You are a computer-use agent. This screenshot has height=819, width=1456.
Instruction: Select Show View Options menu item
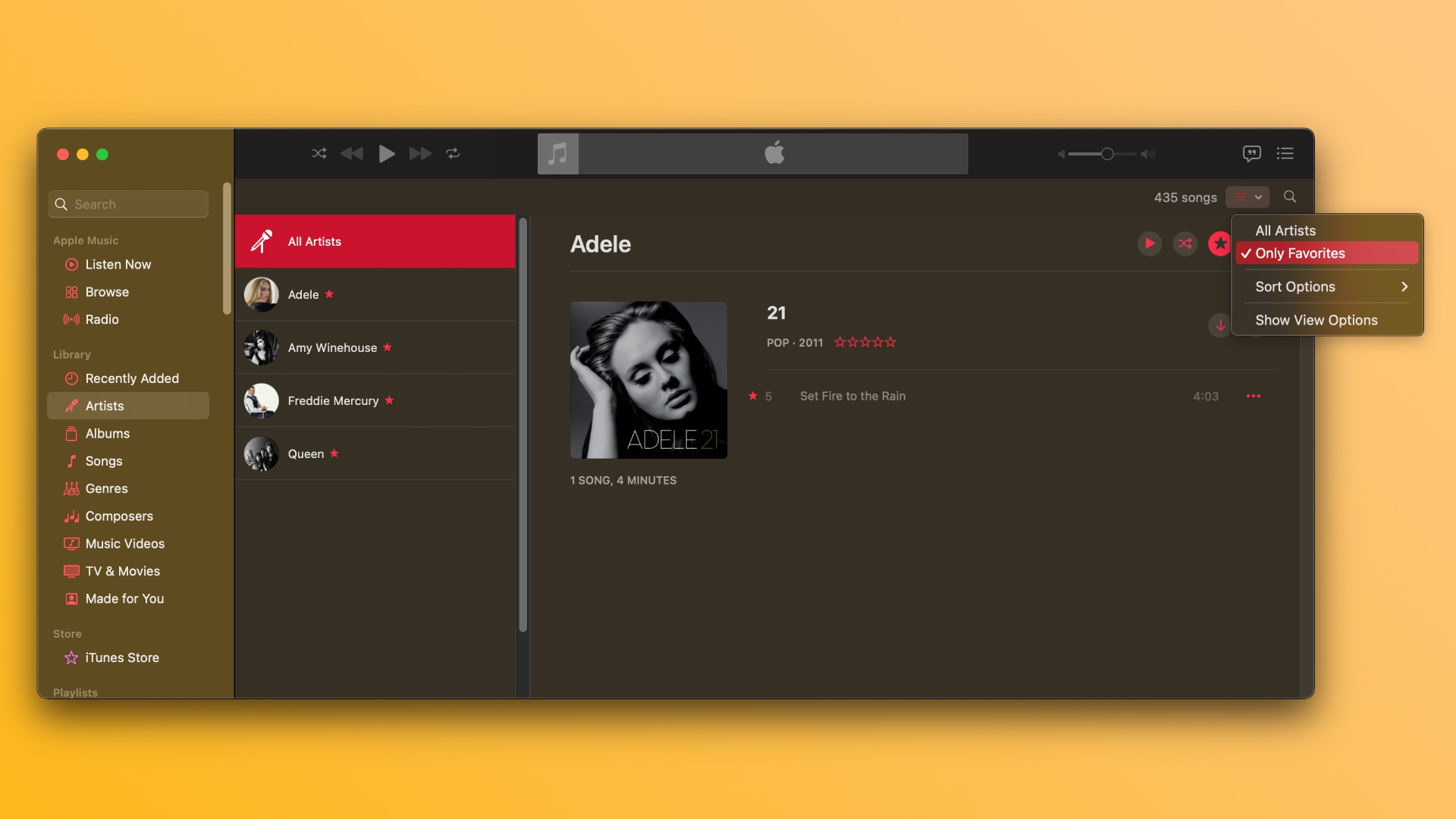point(1316,320)
